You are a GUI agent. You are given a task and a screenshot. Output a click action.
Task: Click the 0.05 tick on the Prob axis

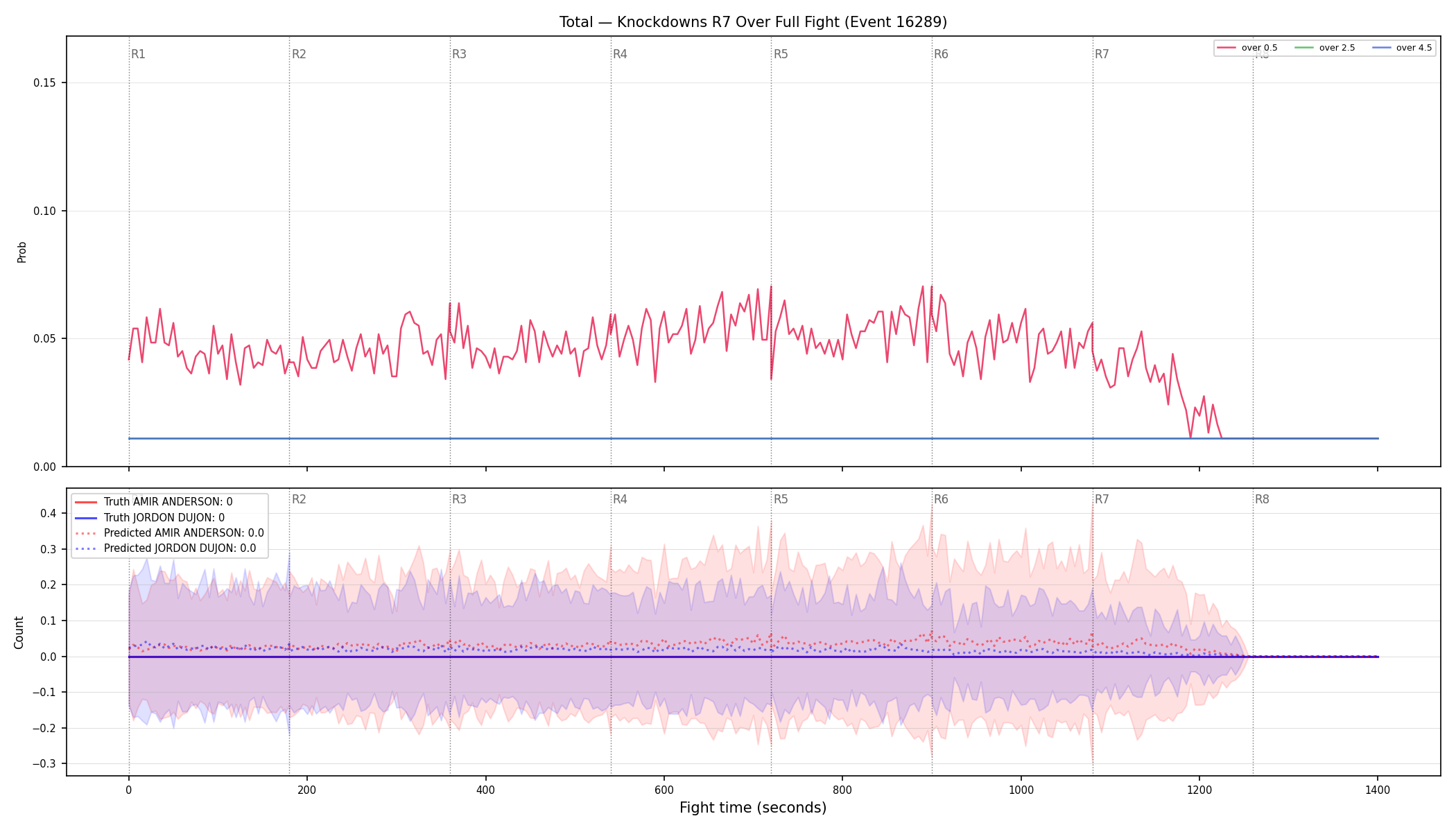(x=44, y=339)
